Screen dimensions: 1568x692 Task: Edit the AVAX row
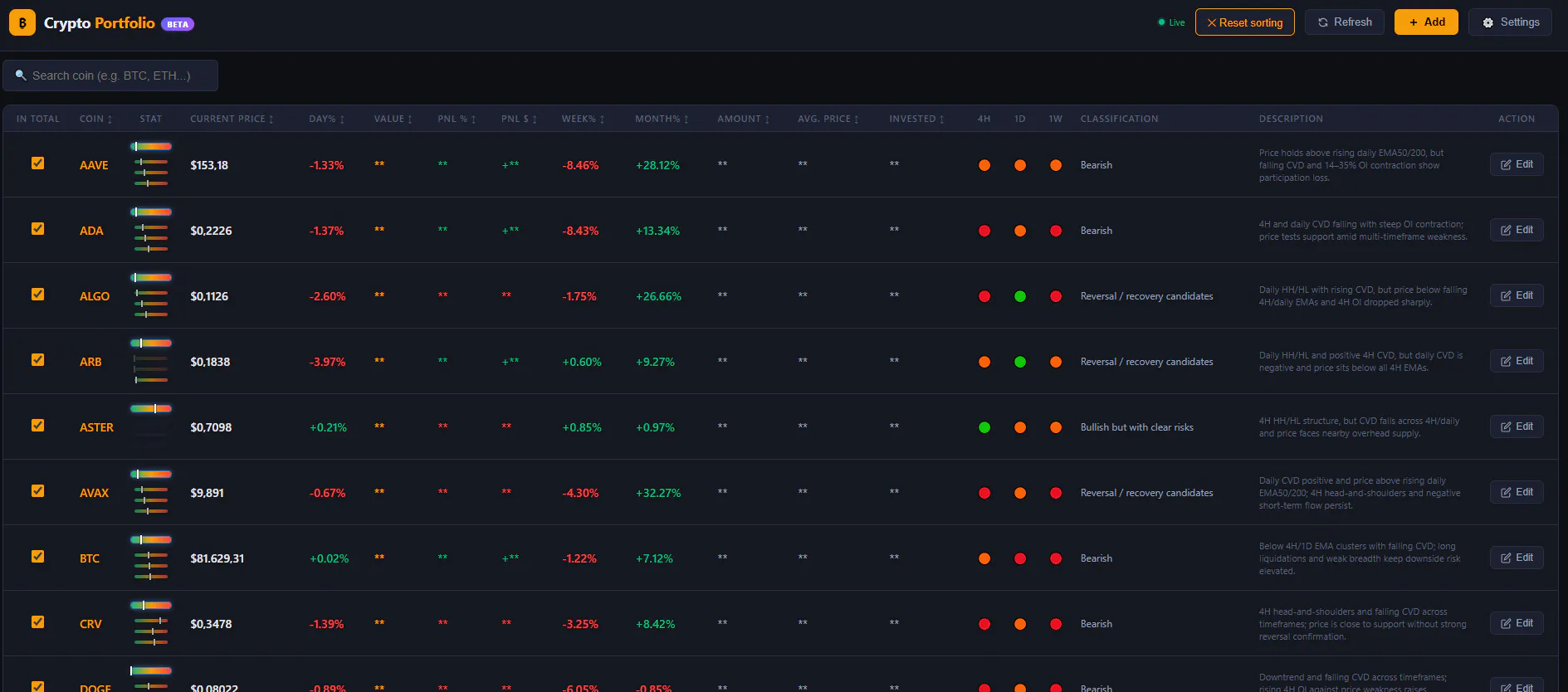pyautogui.click(x=1517, y=492)
